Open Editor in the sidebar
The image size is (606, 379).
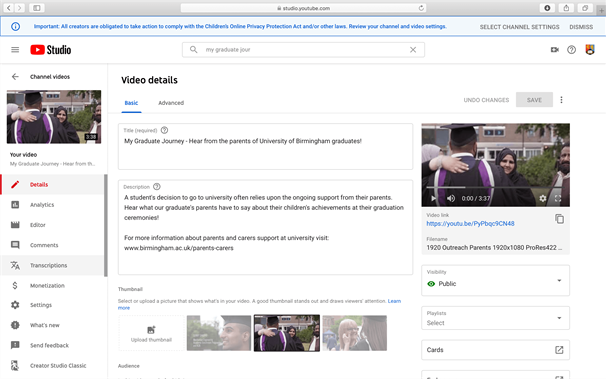pyautogui.click(x=53, y=225)
